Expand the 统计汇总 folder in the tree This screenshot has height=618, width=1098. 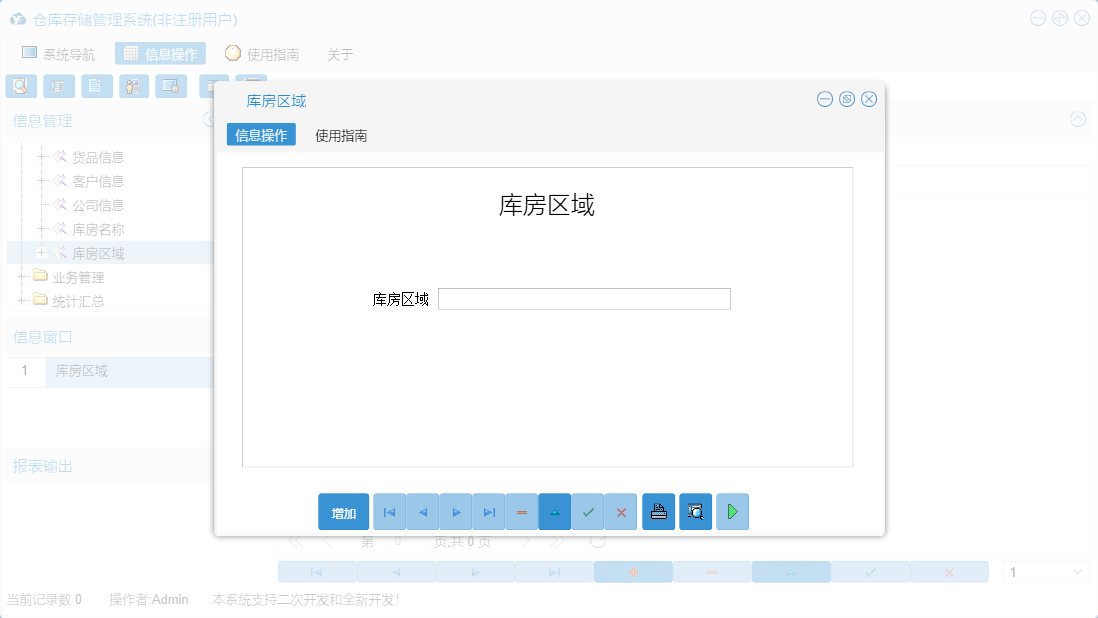click(x=22, y=301)
